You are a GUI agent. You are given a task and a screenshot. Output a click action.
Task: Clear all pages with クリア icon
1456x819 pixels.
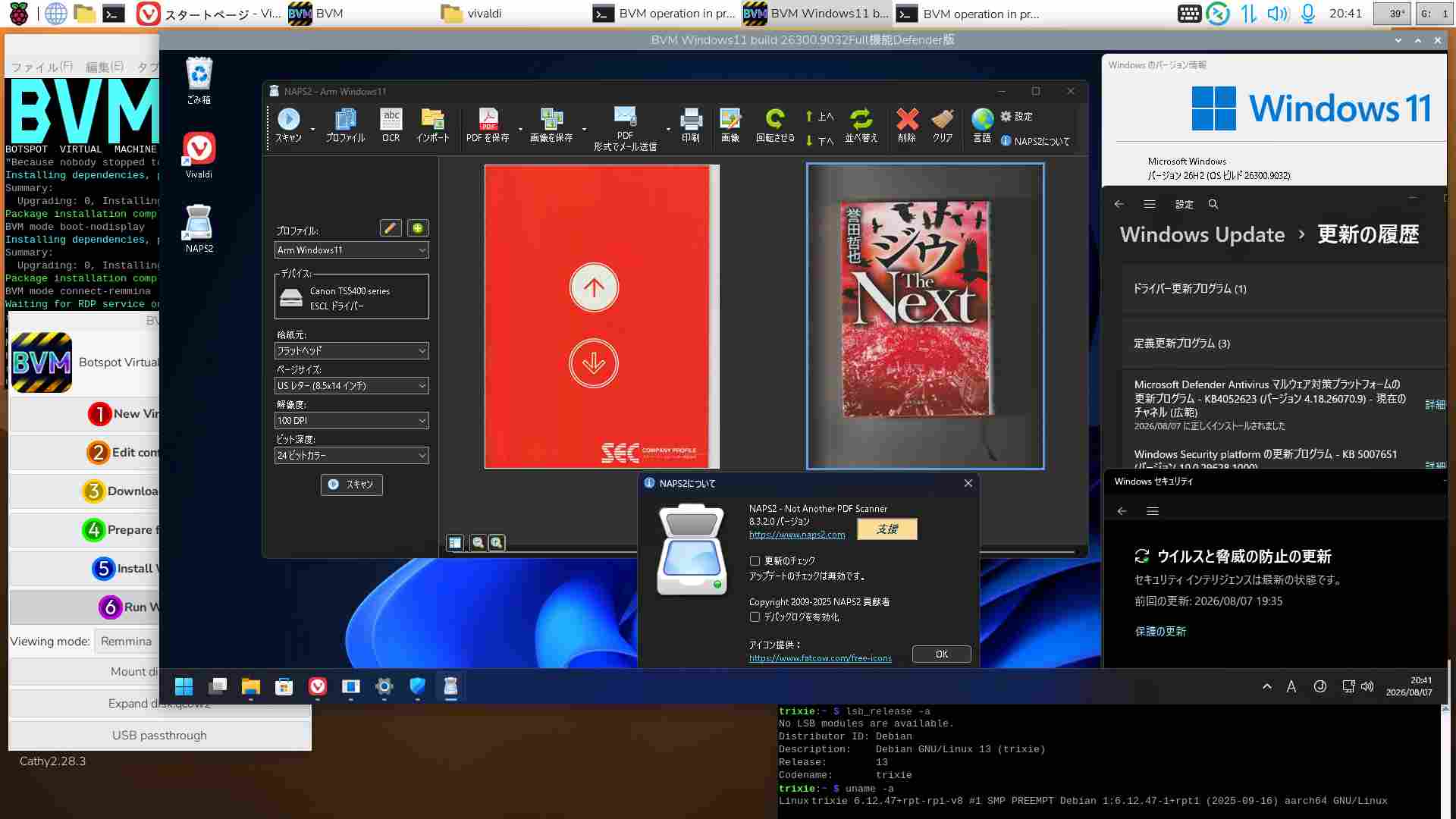tap(943, 125)
